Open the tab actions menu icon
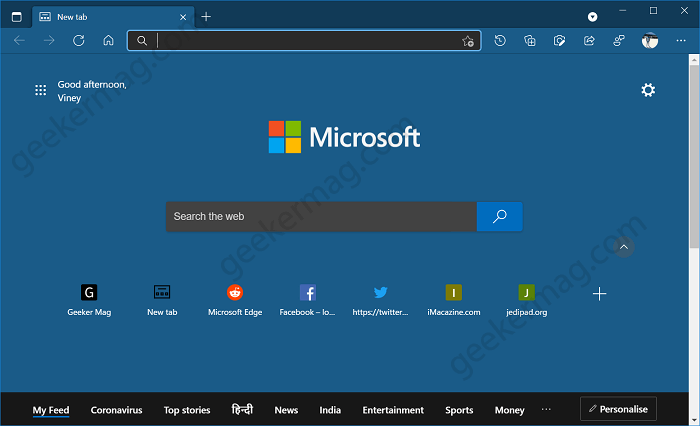 [x=17, y=17]
